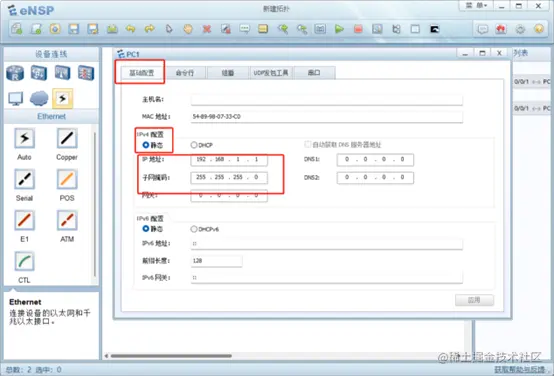Click the 主机名 input field
This screenshot has width=554, height=376.
pos(326,100)
